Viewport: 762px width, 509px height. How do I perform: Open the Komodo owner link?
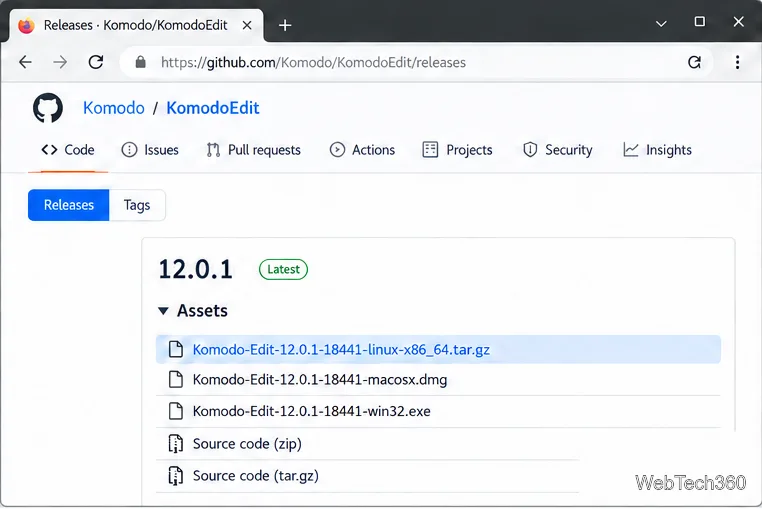pyautogui.click(x=114, y=108)
